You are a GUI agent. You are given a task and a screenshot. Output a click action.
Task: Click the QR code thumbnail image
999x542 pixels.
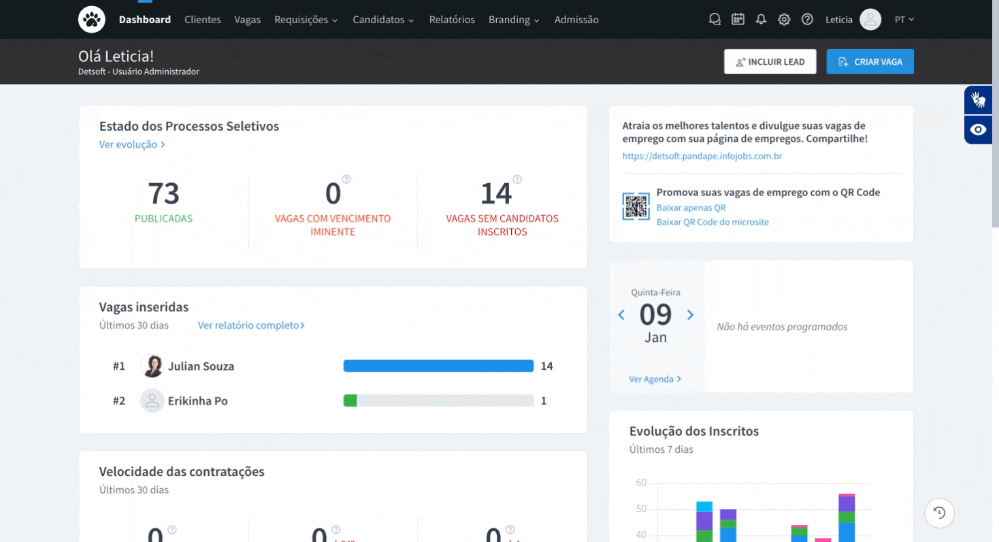click(636, 206)
